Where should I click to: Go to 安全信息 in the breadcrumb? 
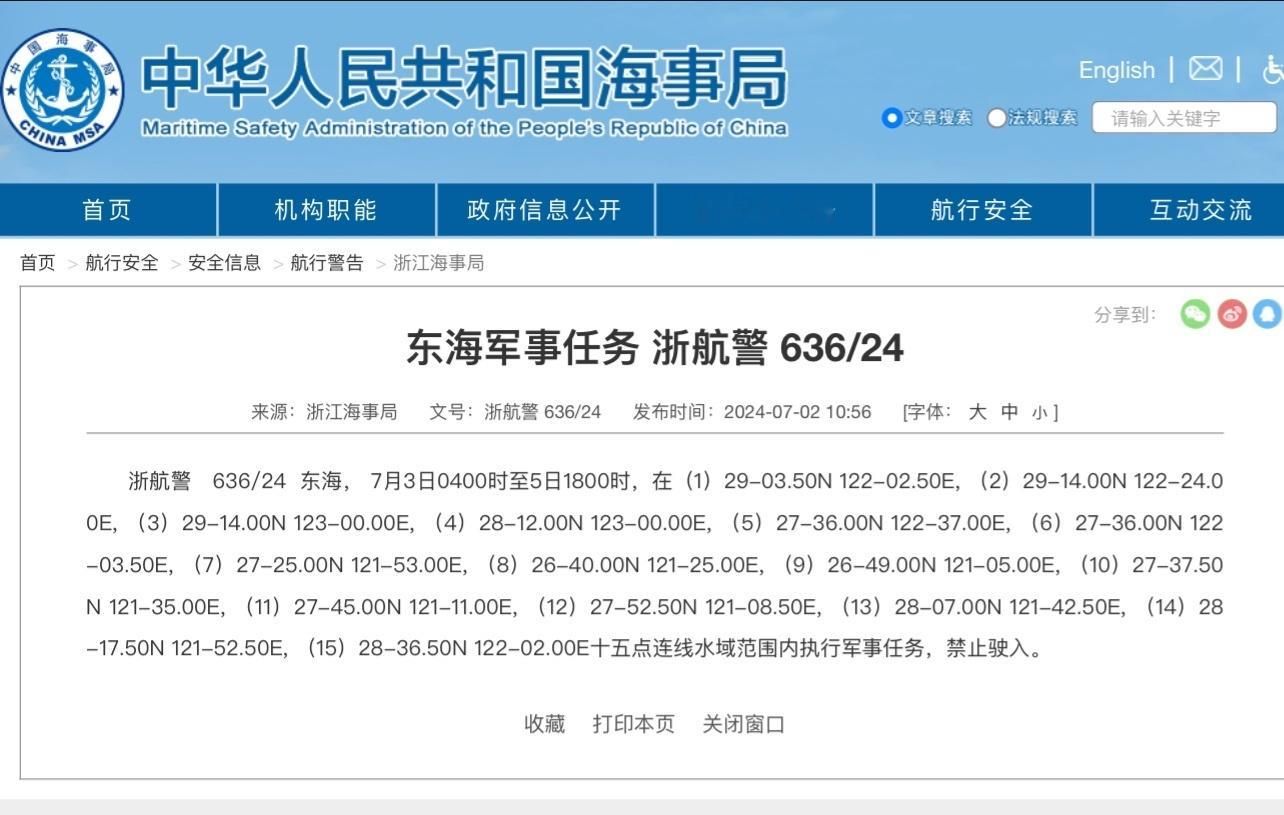(x=225, y=263)
